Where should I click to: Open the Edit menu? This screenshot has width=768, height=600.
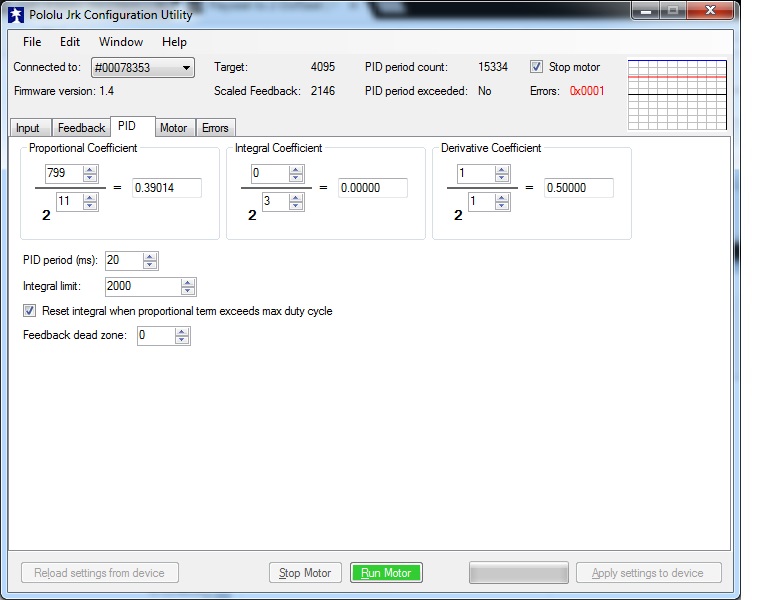click(x=70, y=42)
